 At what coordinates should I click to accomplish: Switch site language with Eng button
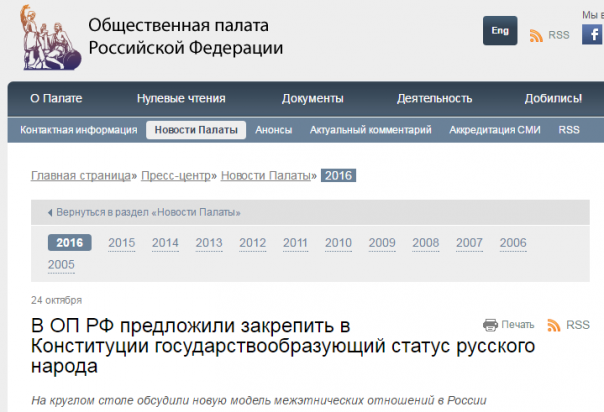click(x=500, y=30)
